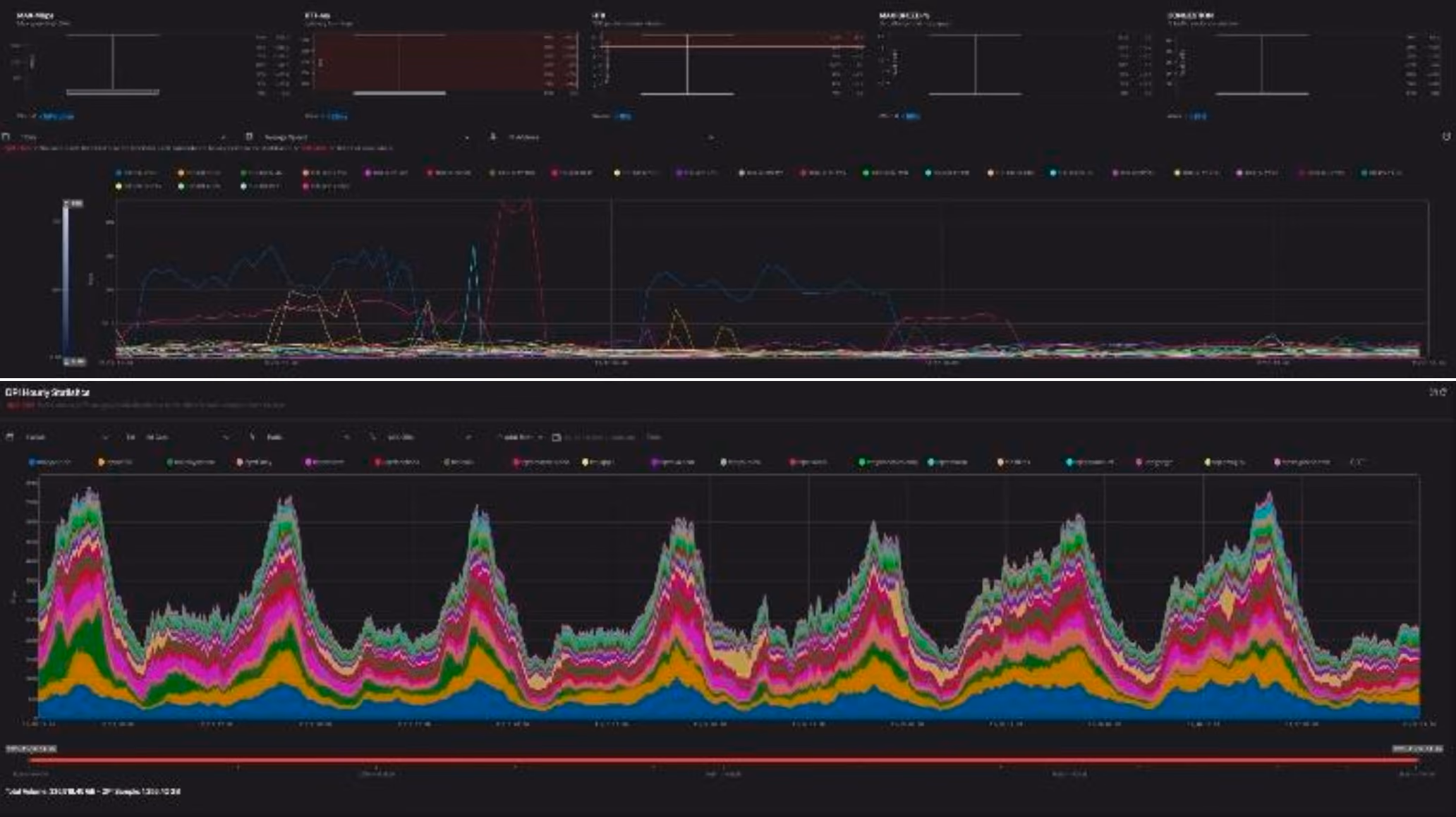Viewport: 1456px width, 817px height.
Task: Open the Radio dropdown in the DPI toolbar
Action: pos(308,437)
